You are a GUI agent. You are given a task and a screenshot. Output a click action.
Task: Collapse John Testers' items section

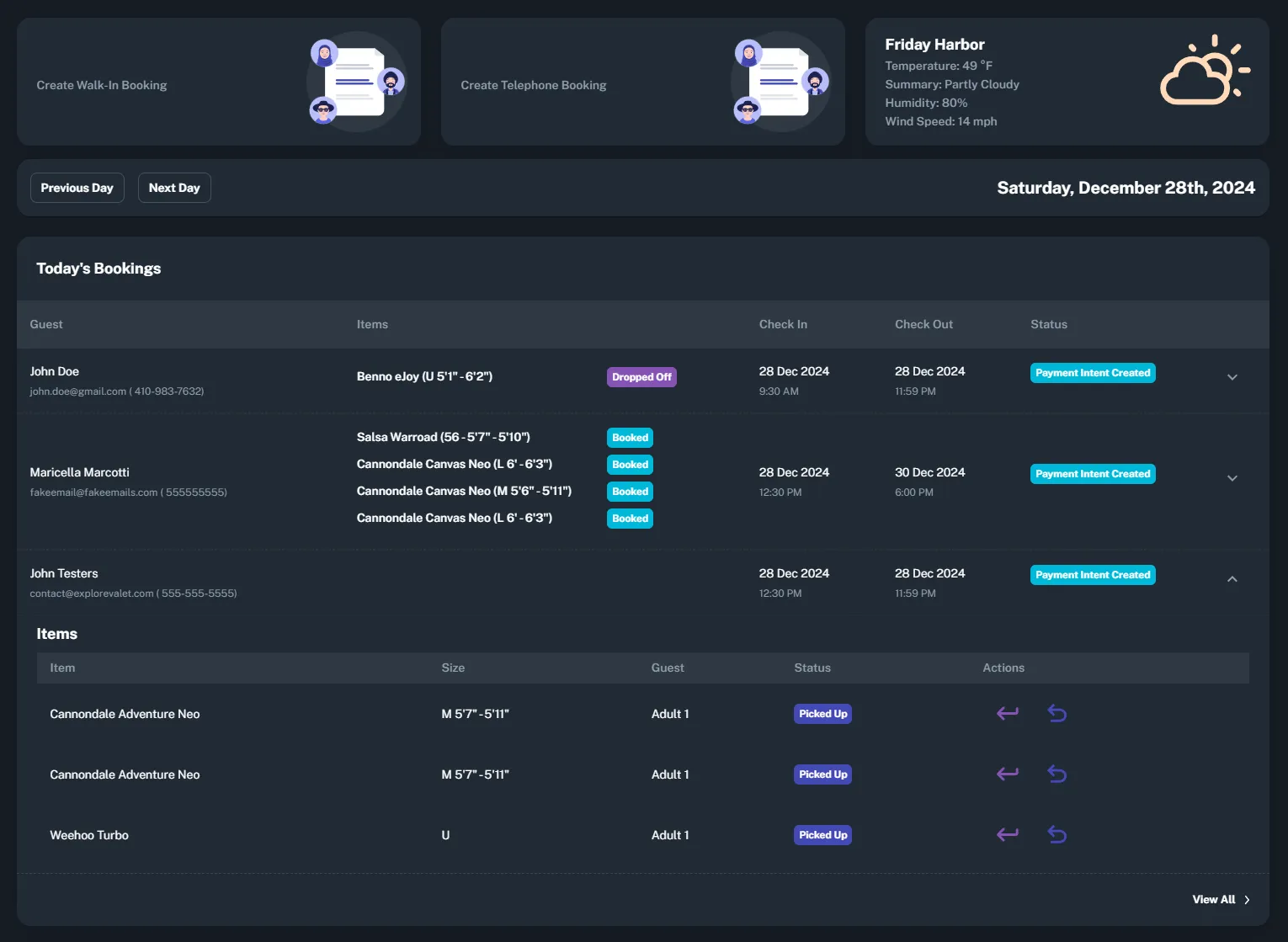(x=1232, y=579)
